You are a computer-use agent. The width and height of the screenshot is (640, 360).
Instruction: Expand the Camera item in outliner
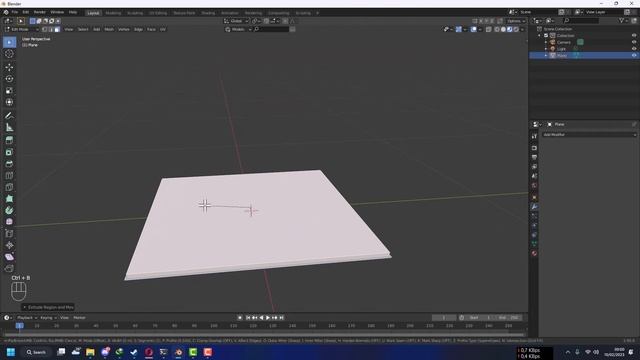point(546,42)
